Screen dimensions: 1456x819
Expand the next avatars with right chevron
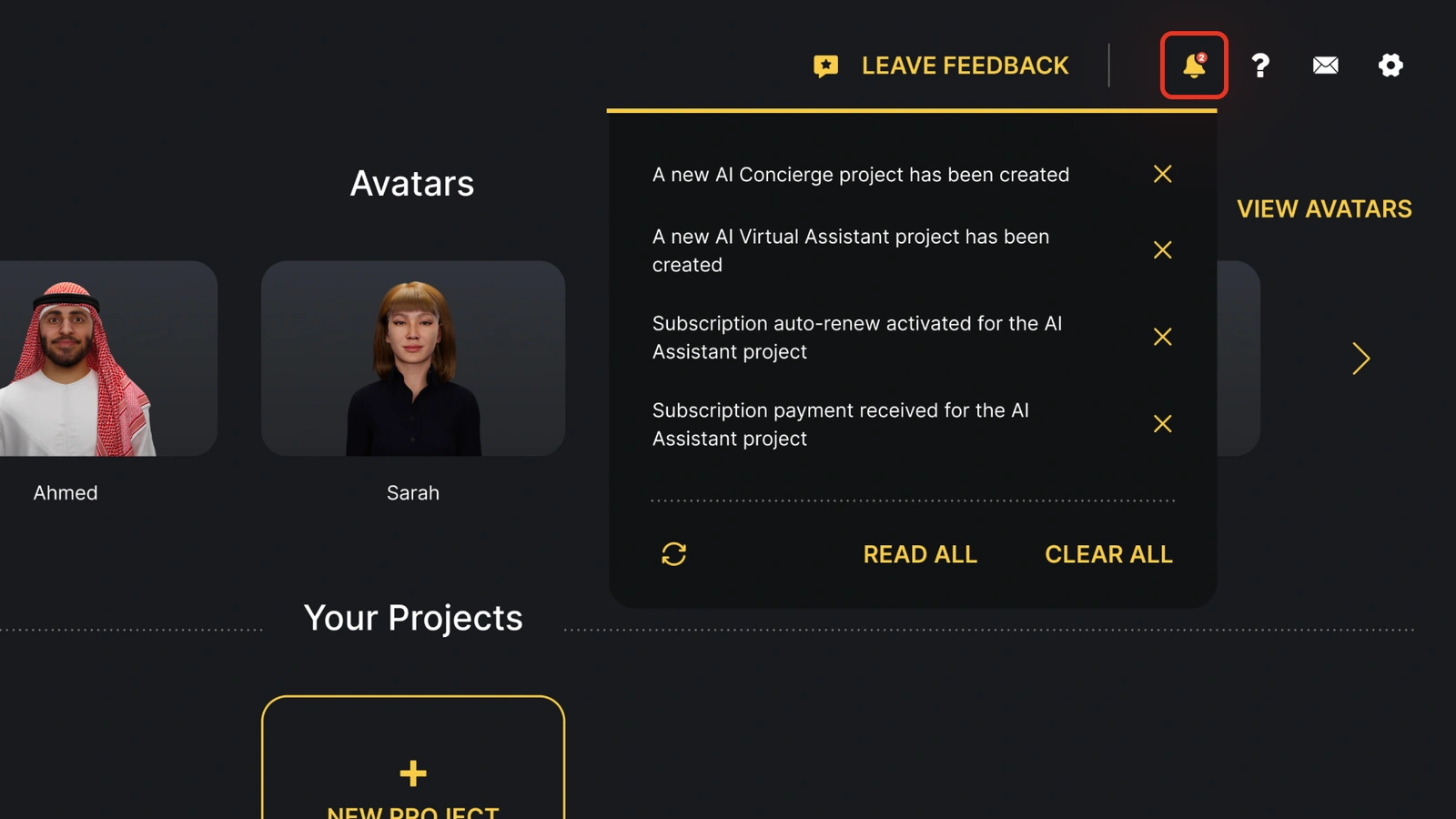1360,359
